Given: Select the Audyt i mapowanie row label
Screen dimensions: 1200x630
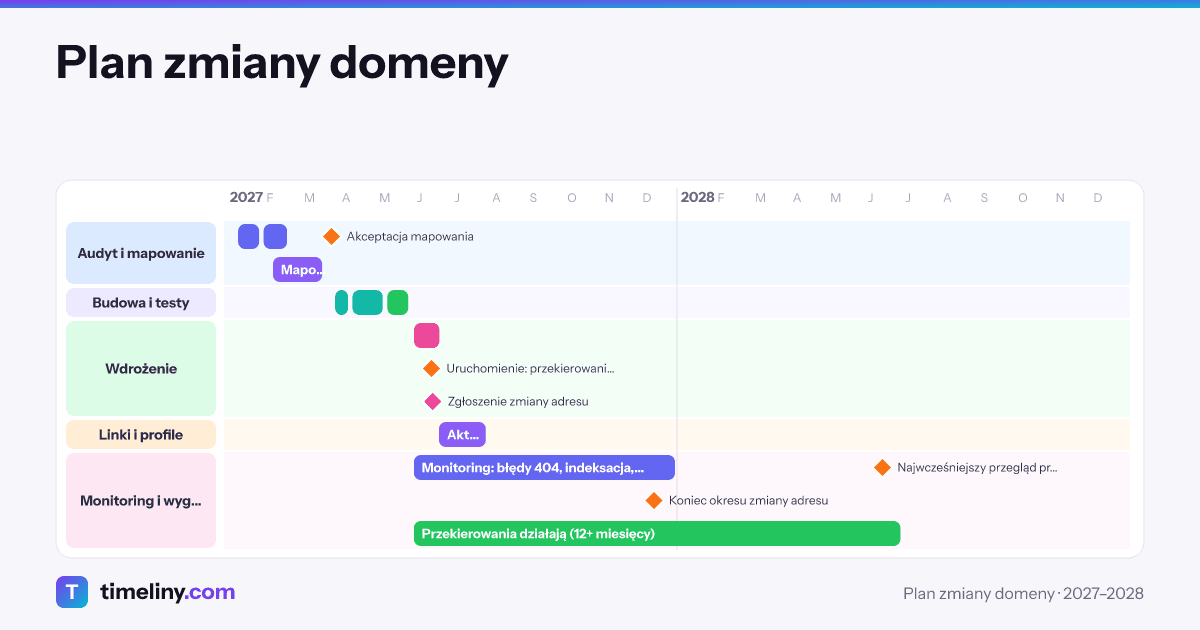Looking at the screenshot, I should (x=141, y=253).
